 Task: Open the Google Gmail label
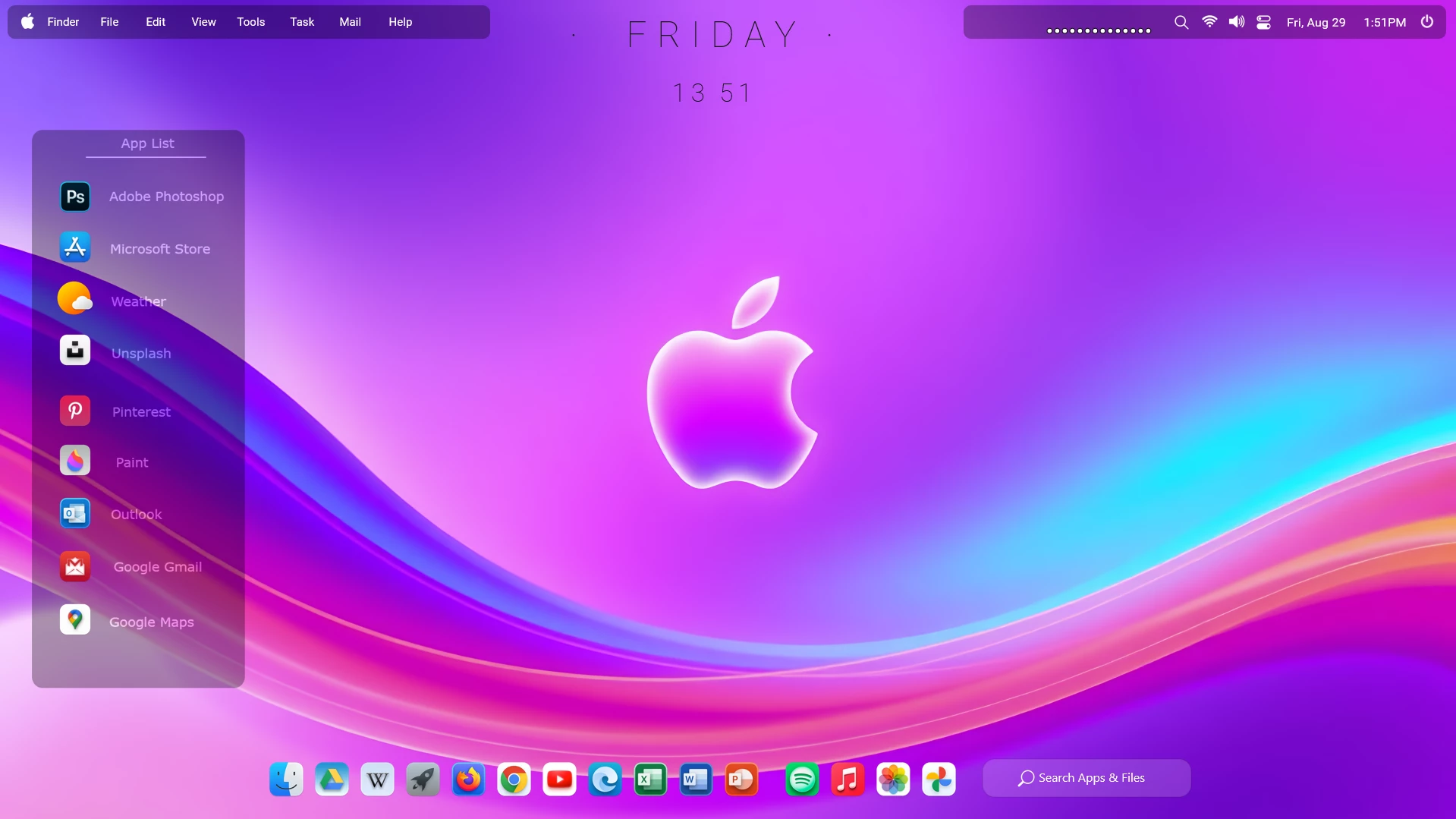(x=158, y=567)
